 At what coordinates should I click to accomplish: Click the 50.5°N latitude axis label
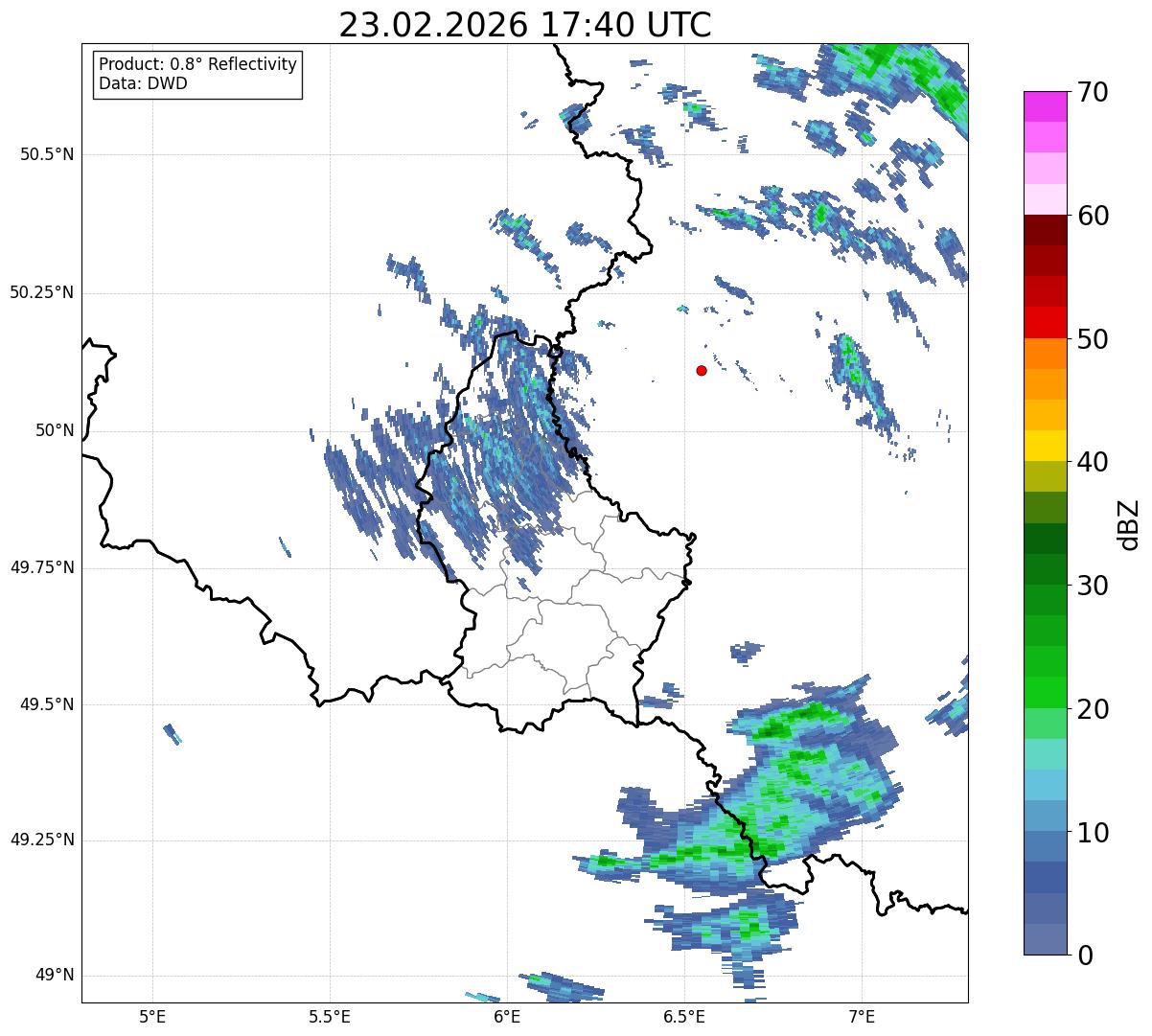(x=47, y=154)
